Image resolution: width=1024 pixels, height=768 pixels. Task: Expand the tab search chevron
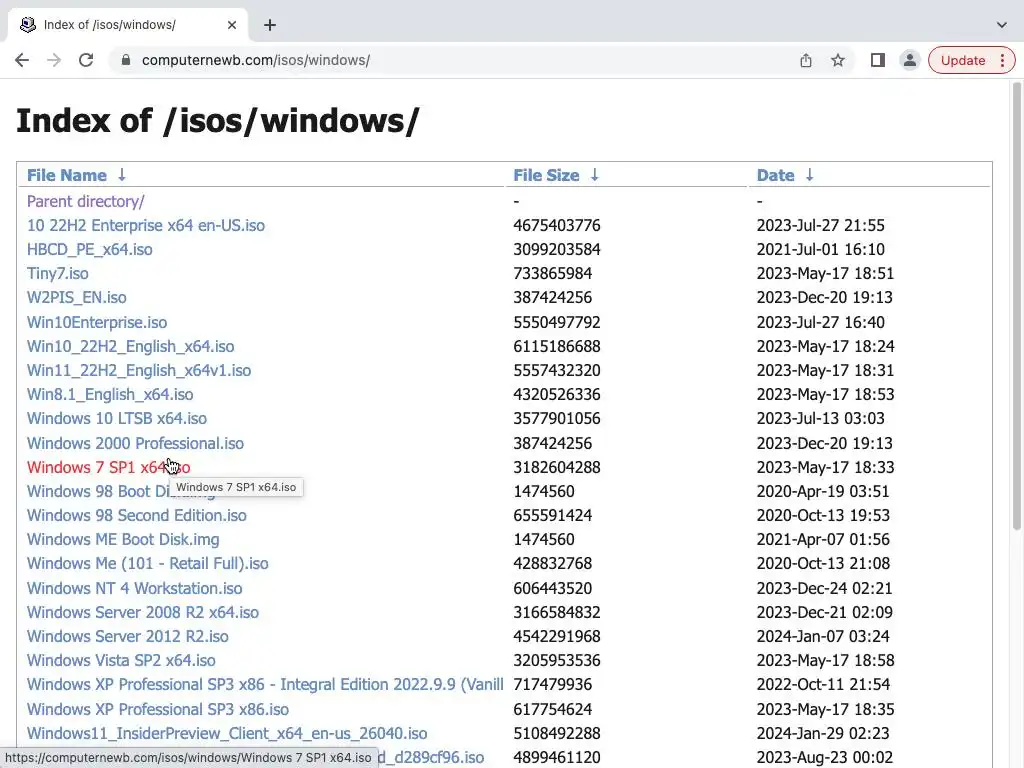[1002, 25]
